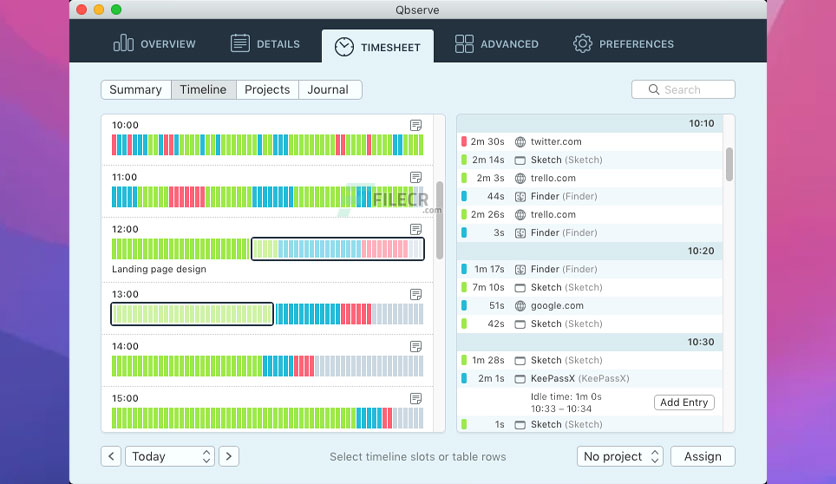Viewport: 836px width, 484px height.
Task: Switch to the Overview tab
Action: click(154, 44)
